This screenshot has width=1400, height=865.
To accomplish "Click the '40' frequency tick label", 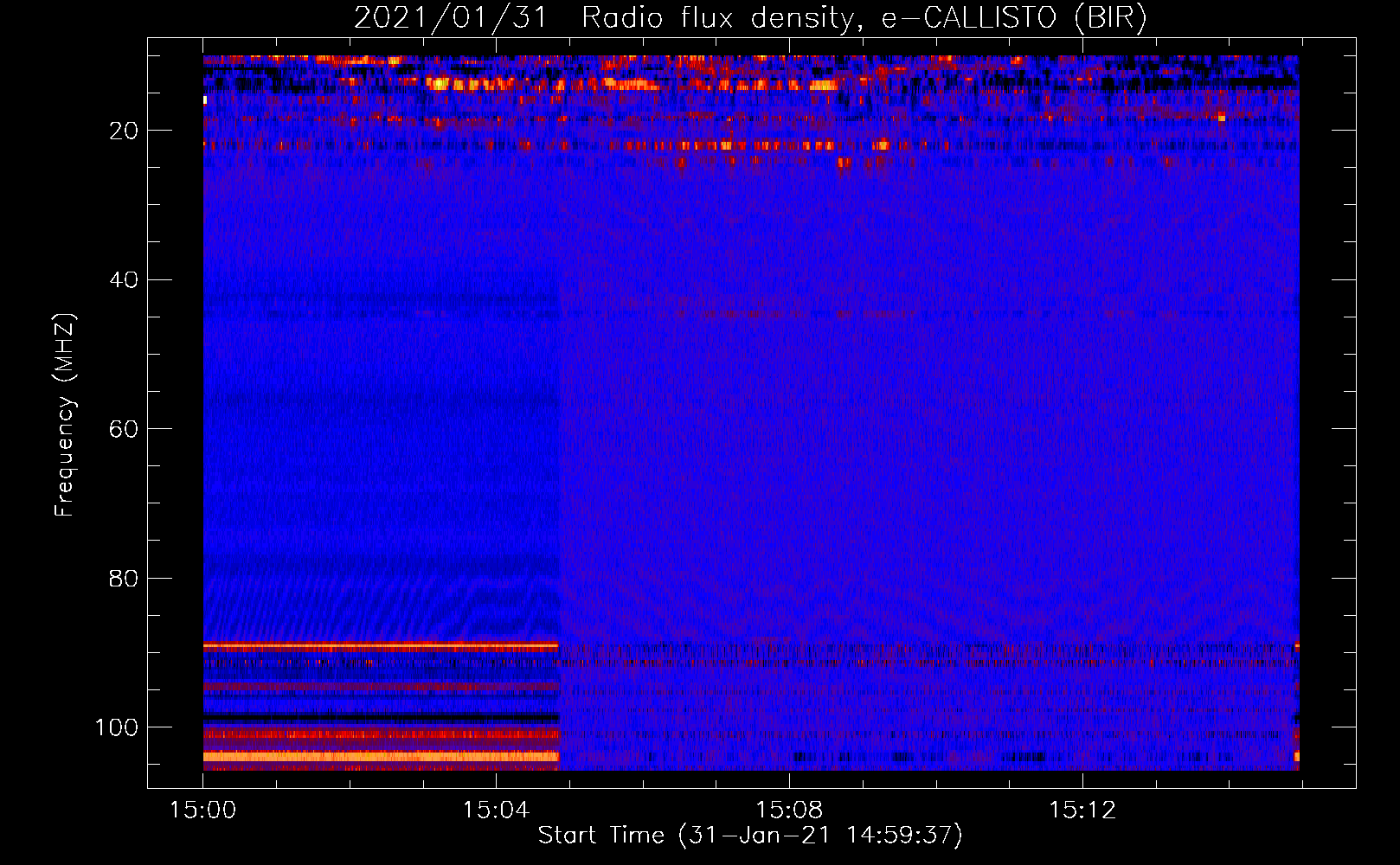I will point(125,280).
